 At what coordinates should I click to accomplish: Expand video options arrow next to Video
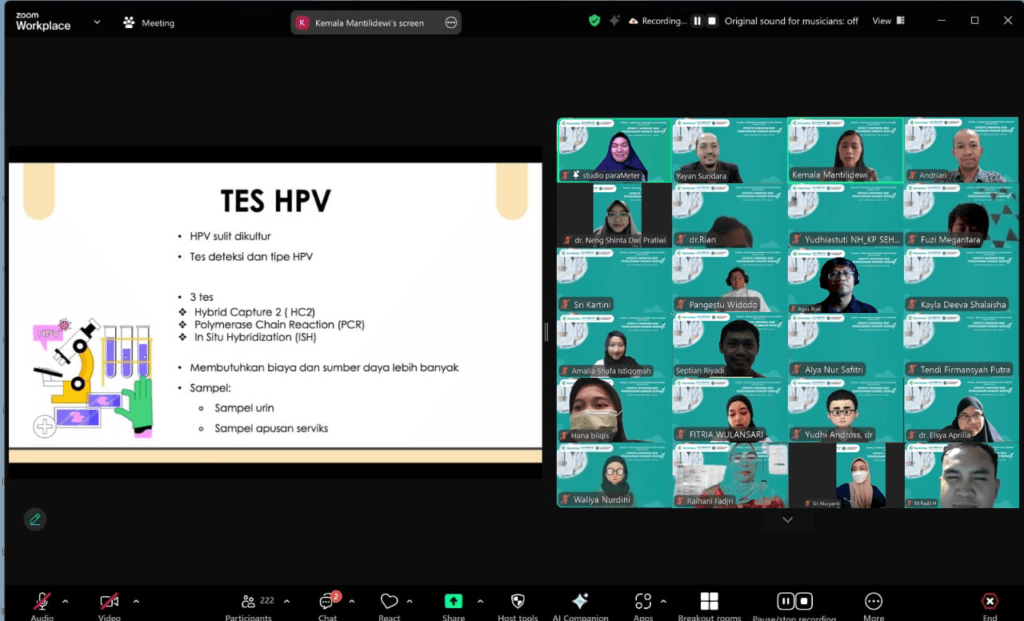pyautogui.click(x=136, y=601)
